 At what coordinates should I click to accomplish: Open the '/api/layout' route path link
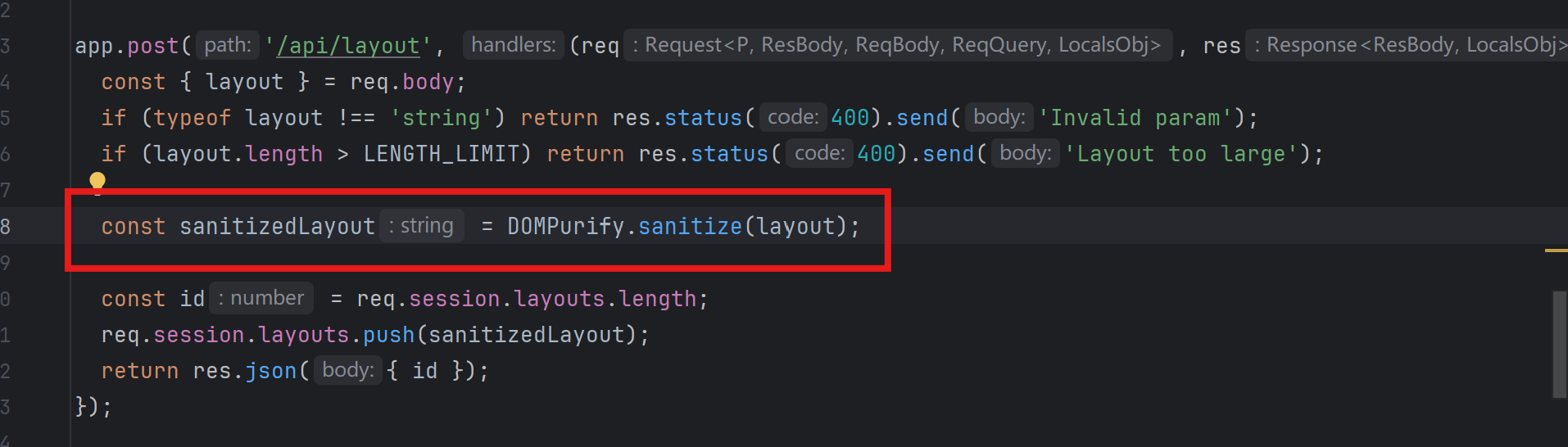click(x=348, y=46)
